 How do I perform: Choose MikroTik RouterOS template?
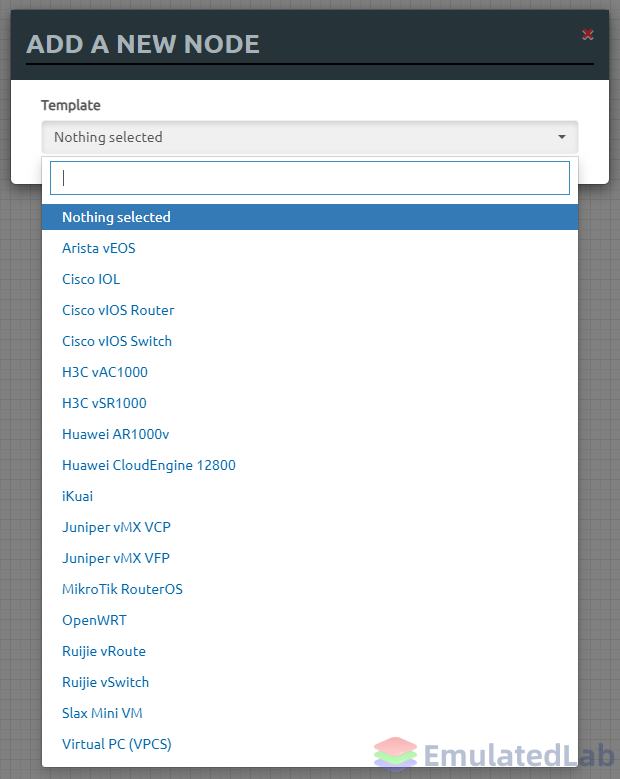pyautogui.click(x=310, y=589)
